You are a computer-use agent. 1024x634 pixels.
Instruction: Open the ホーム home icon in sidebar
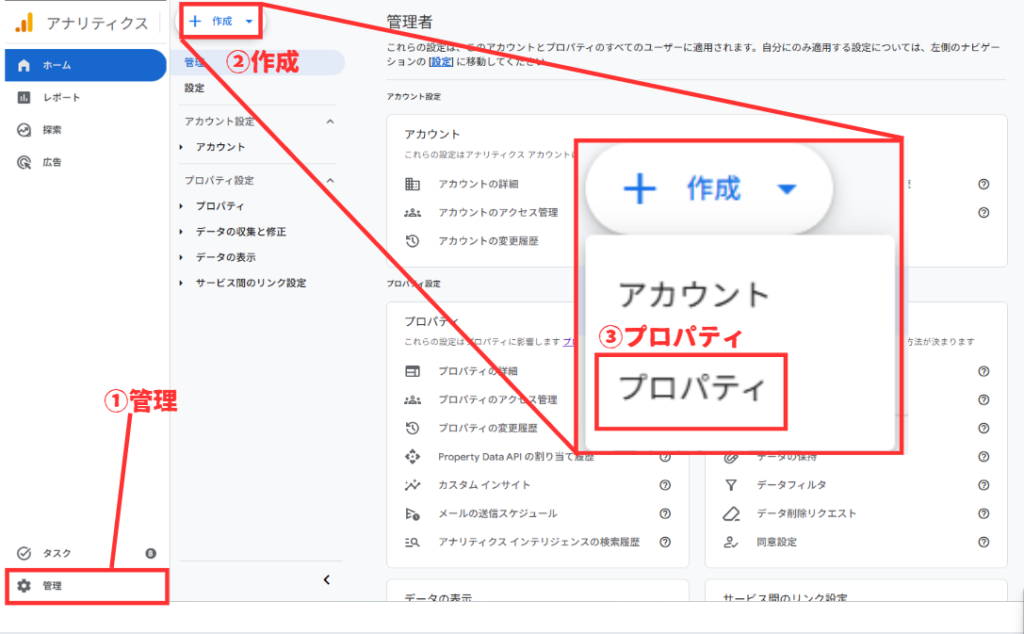pyautogui.click(x=24, y=65)
